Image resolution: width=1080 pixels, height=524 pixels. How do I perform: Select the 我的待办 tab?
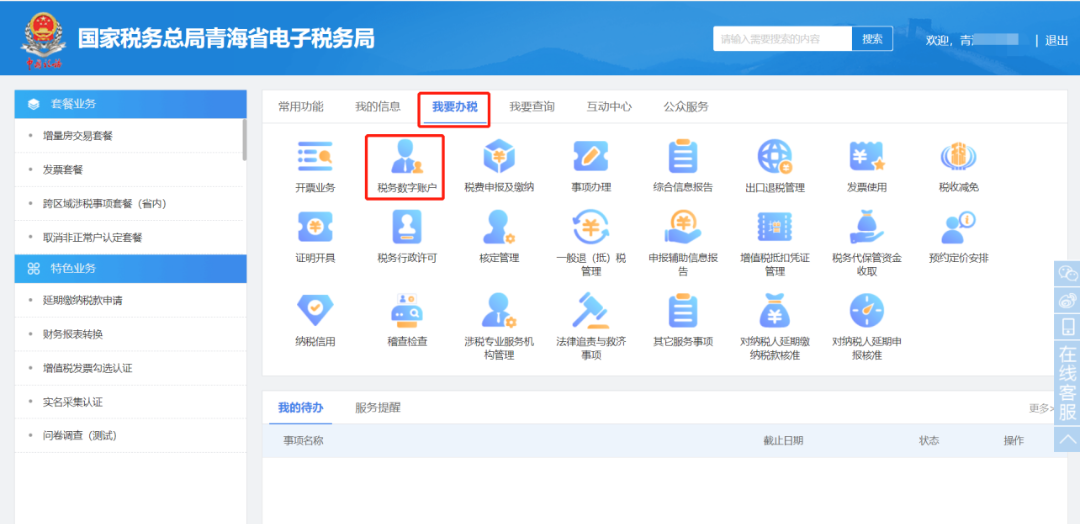(300, 407)
